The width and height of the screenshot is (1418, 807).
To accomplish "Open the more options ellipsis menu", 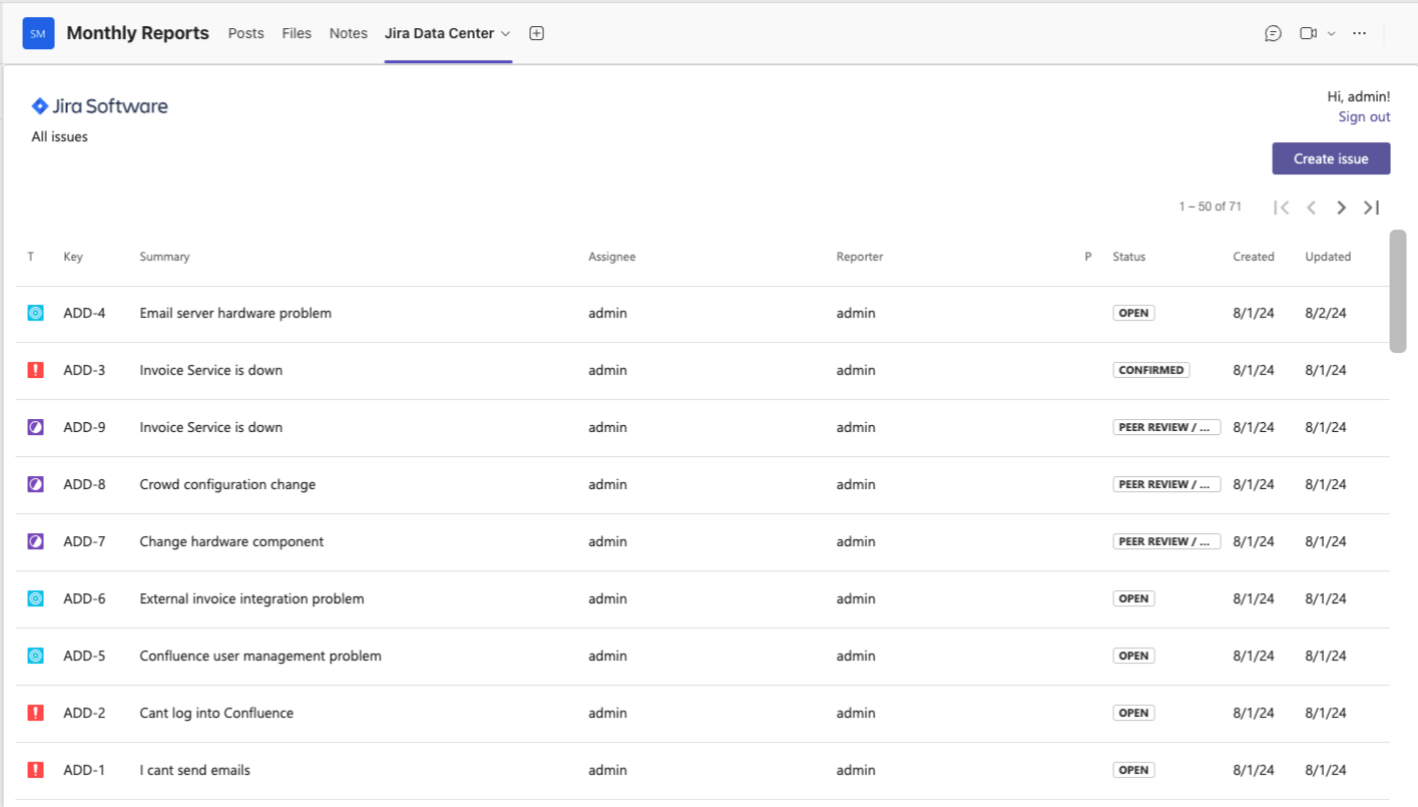I will [x=1359, y=33].
